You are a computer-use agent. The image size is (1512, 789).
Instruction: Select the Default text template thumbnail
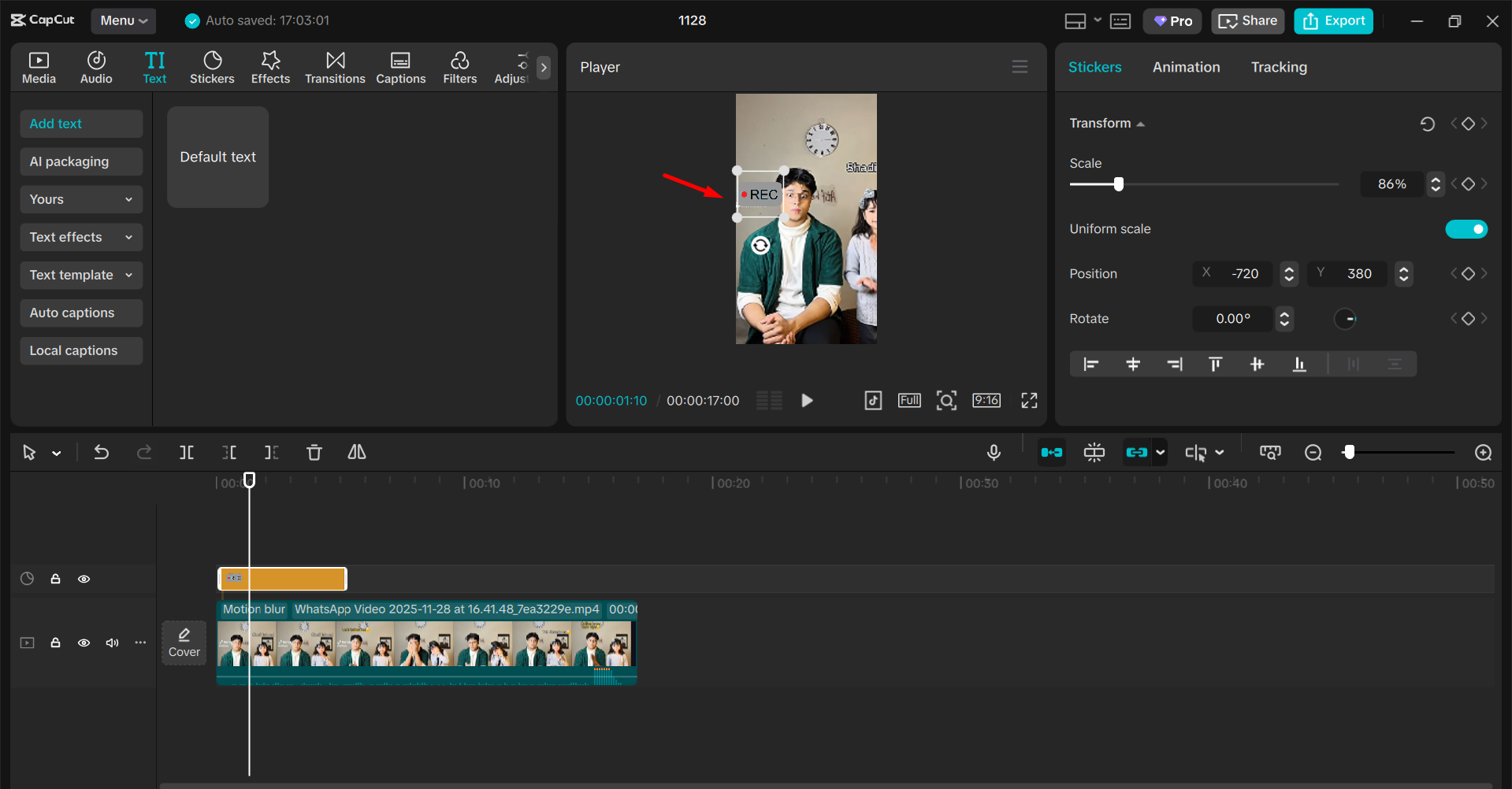tap(217, 157)
